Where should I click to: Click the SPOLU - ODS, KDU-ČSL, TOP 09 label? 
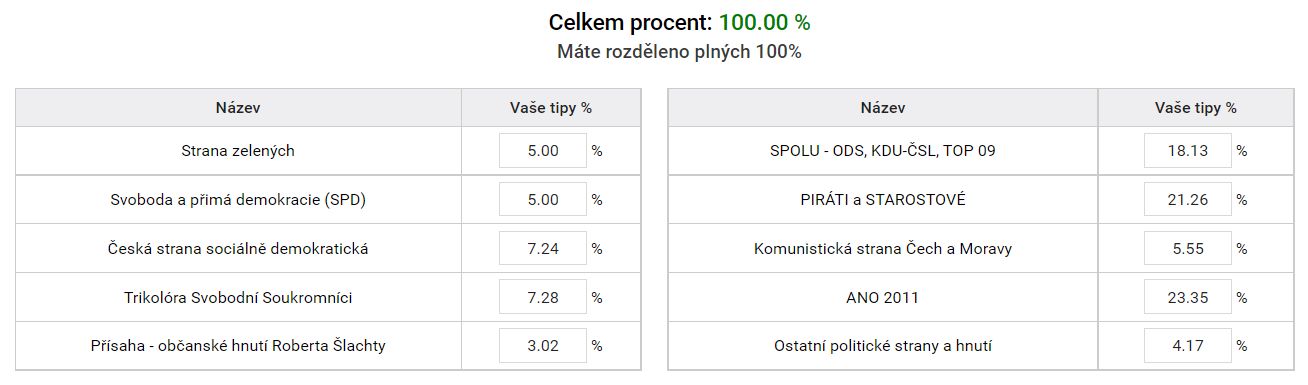tap(883, 151)
